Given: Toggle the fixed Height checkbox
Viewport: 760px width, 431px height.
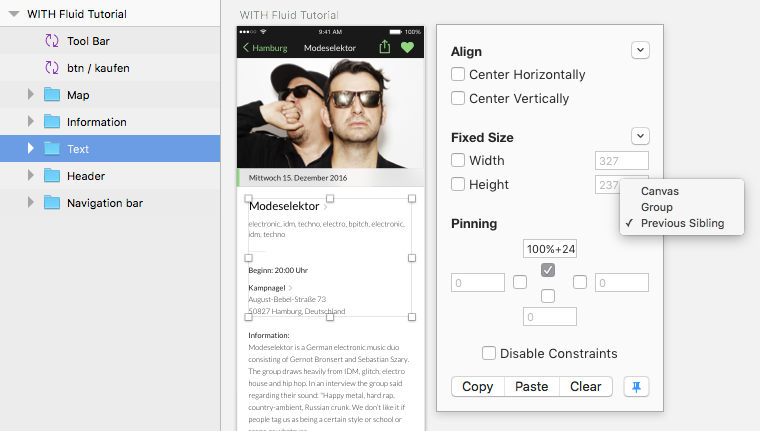Looking at the screenshot, I should (x=458, y=184).
